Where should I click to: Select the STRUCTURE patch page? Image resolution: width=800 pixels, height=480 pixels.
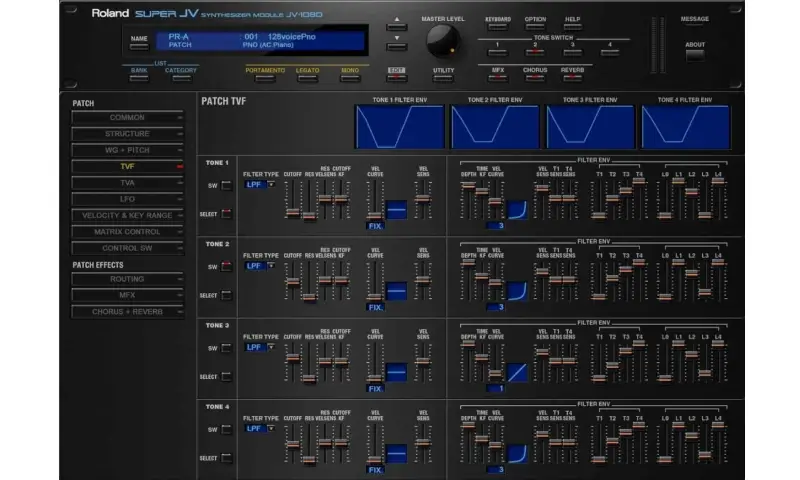127,134
